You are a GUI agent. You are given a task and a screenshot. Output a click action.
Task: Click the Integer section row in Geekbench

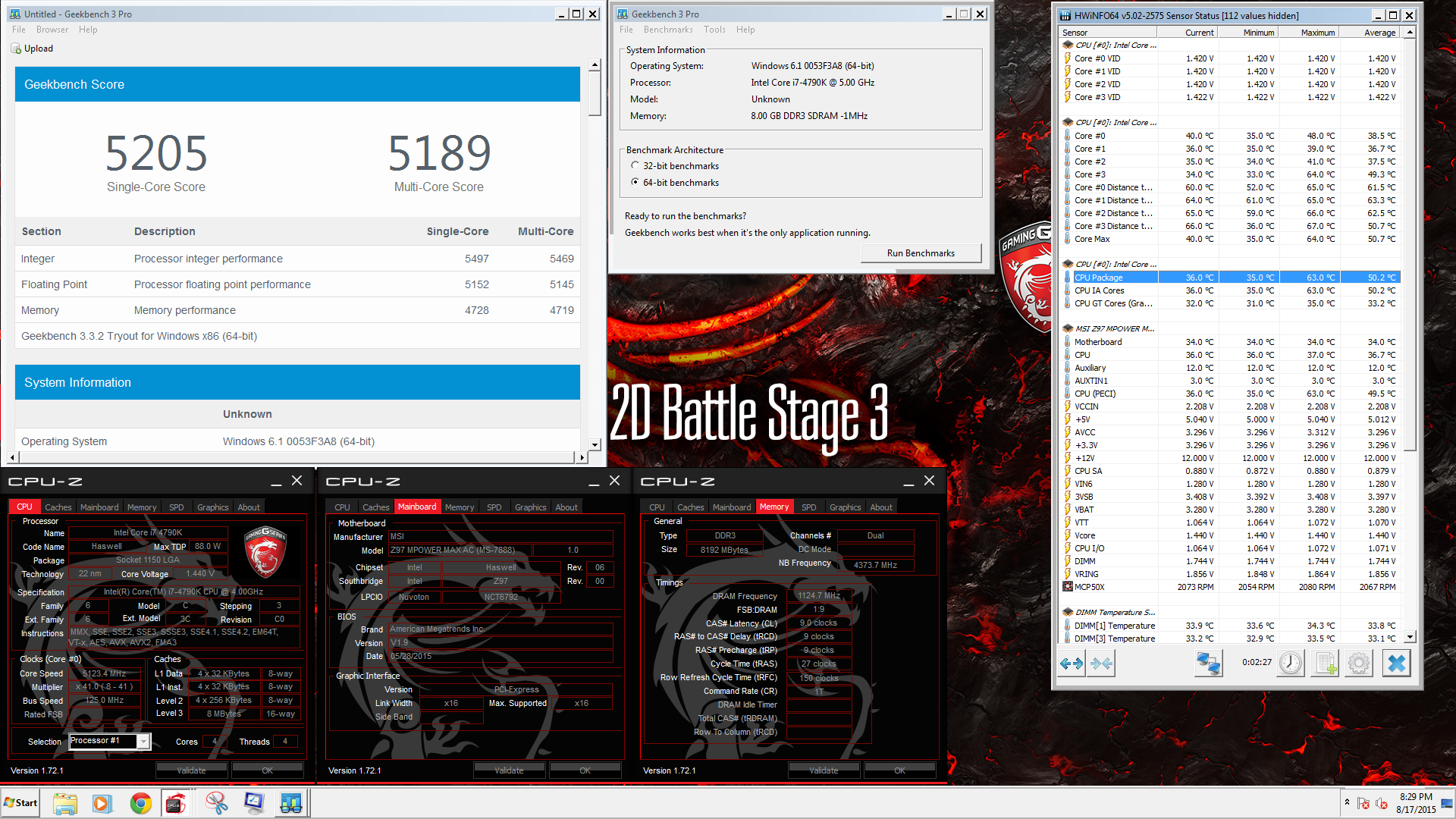coord(297,259)
